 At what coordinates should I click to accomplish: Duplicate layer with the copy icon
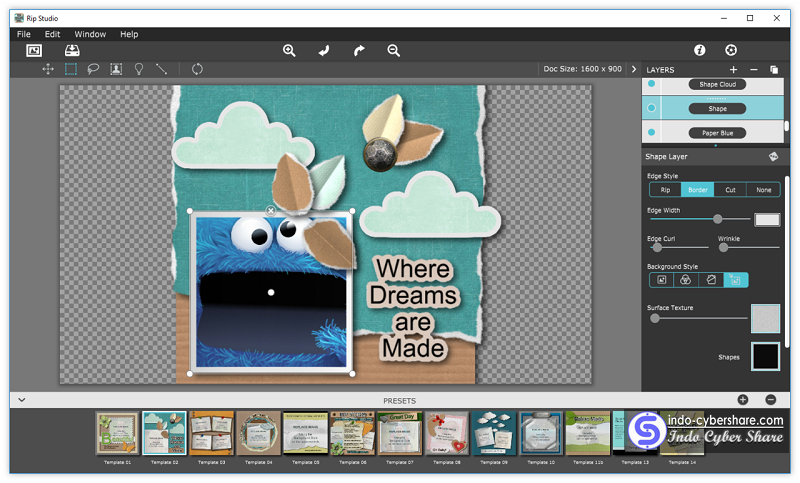774,69
